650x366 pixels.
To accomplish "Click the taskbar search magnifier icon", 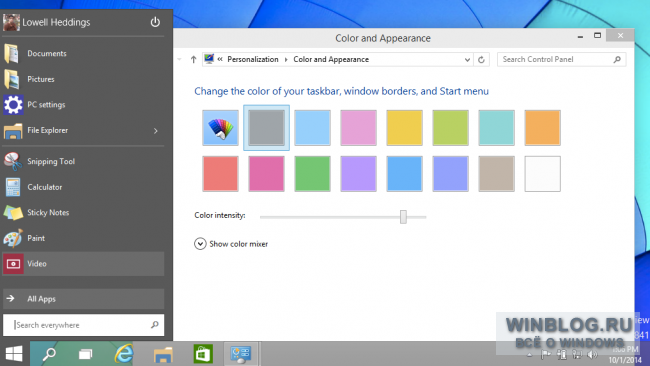I will click(49, 354).
